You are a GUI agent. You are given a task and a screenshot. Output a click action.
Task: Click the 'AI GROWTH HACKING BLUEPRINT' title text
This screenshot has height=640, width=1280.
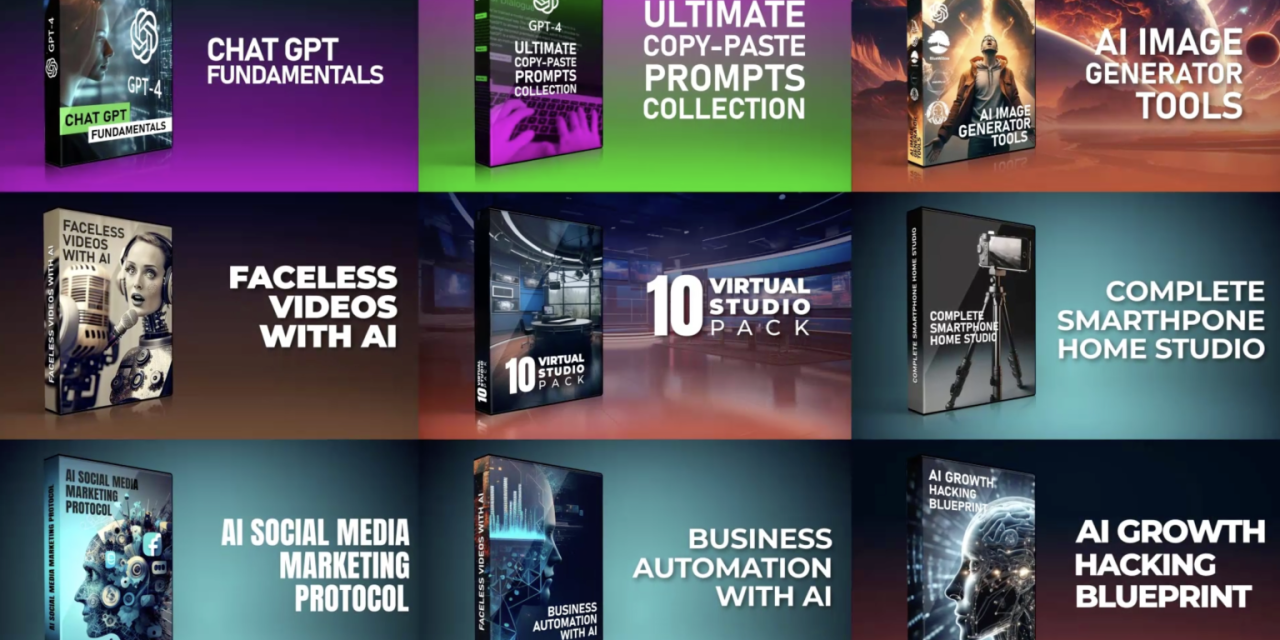[x=1170, y=563]
